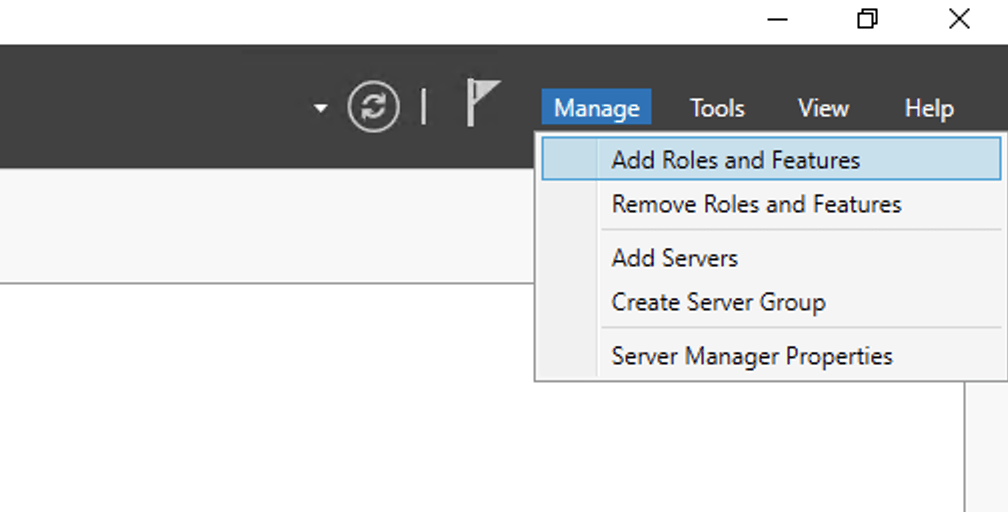Expand the small dropdown arrow beside Refresh
The image size is (1008, 512).
(320, 108)
